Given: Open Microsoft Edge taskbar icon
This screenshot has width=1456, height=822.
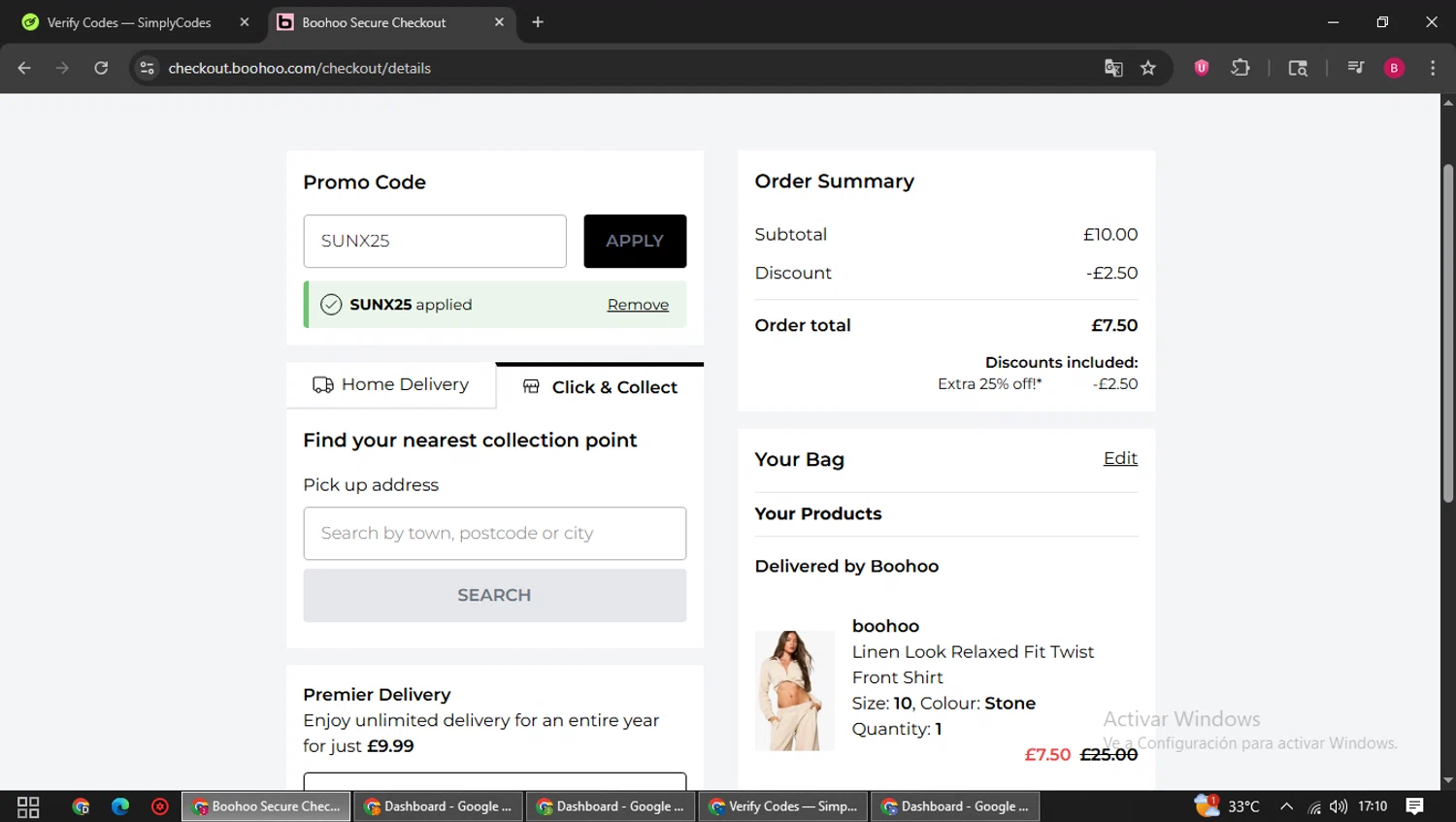Looking at the screenshot, I should point(120,806).
